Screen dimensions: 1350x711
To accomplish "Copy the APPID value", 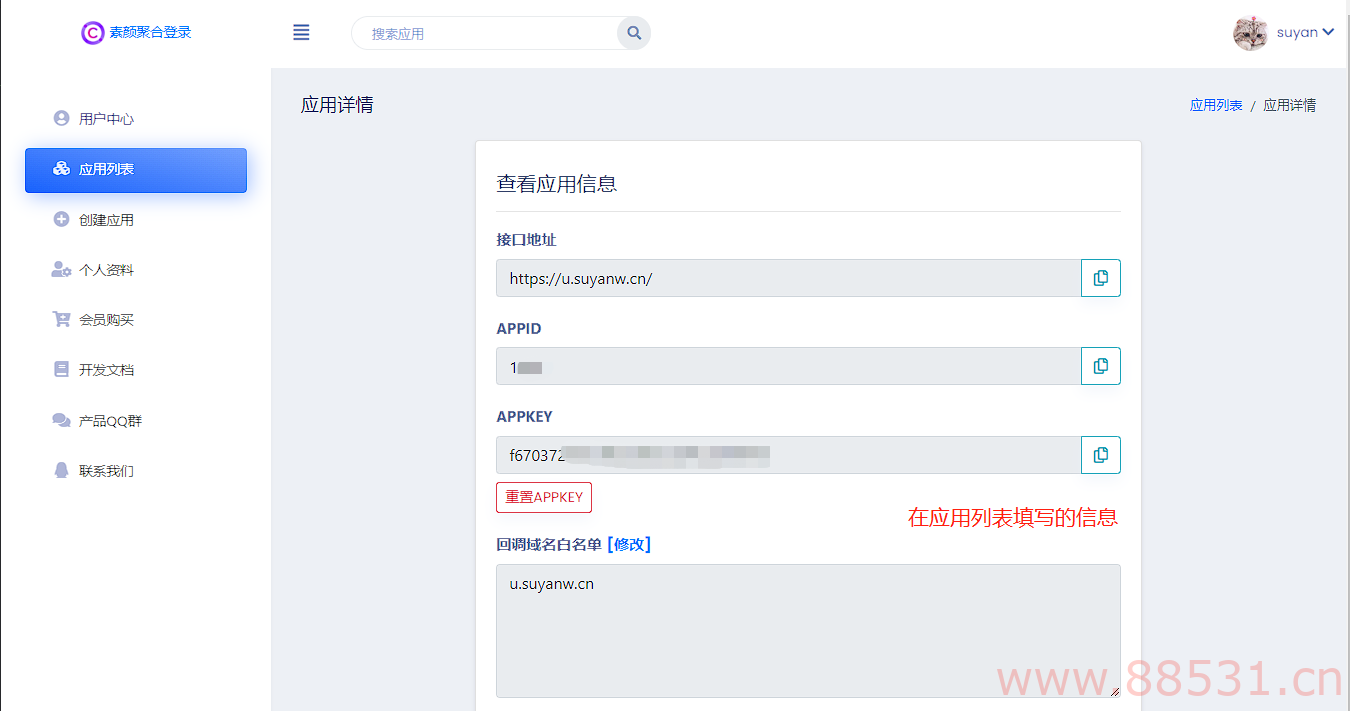I will click(1101, 366).
